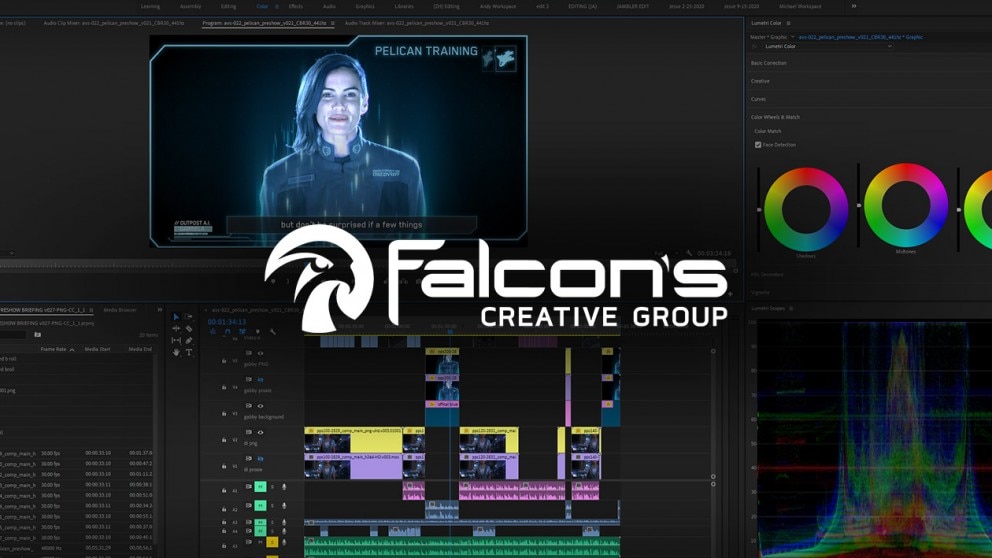Click the Media Start column header
992x558 pixels.
(97, 349)
